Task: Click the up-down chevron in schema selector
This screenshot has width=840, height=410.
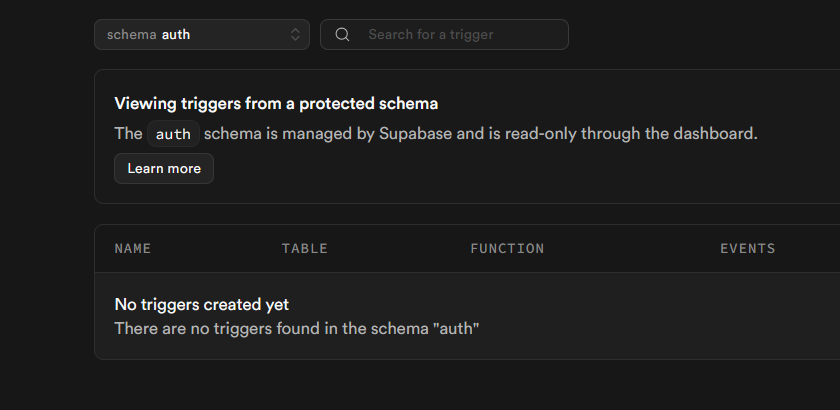Action: click(x=295, y=35)
